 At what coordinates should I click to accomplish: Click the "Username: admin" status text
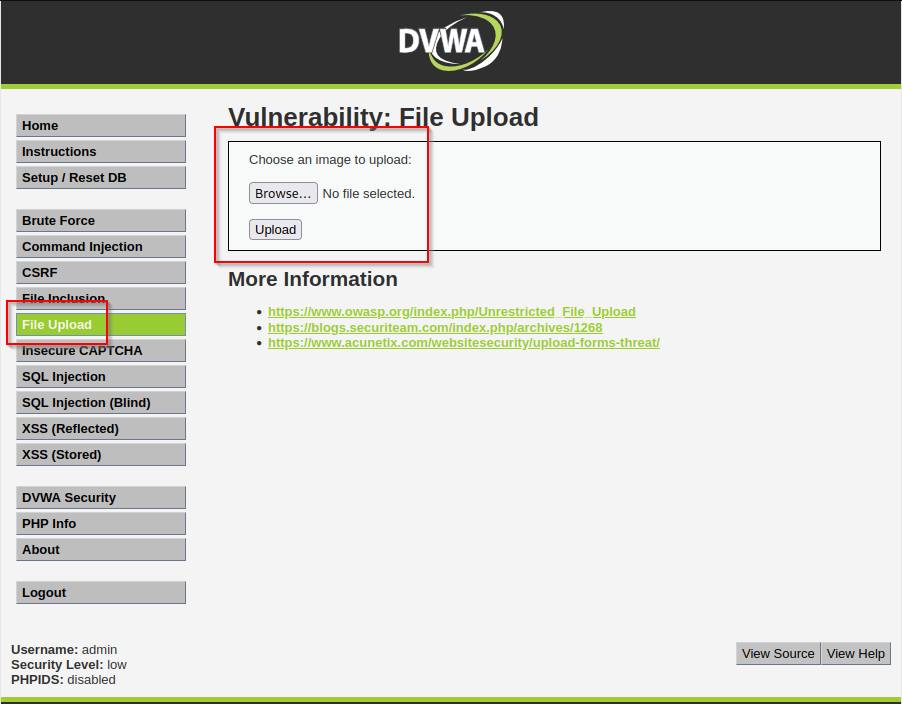[64, 650]
